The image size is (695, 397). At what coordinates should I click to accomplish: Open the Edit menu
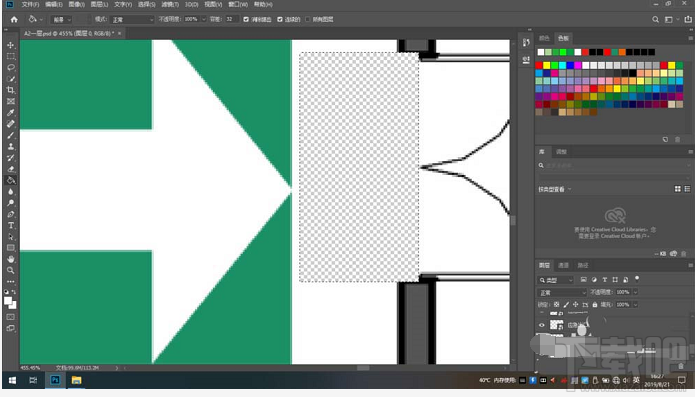click(x=54, y=4)
